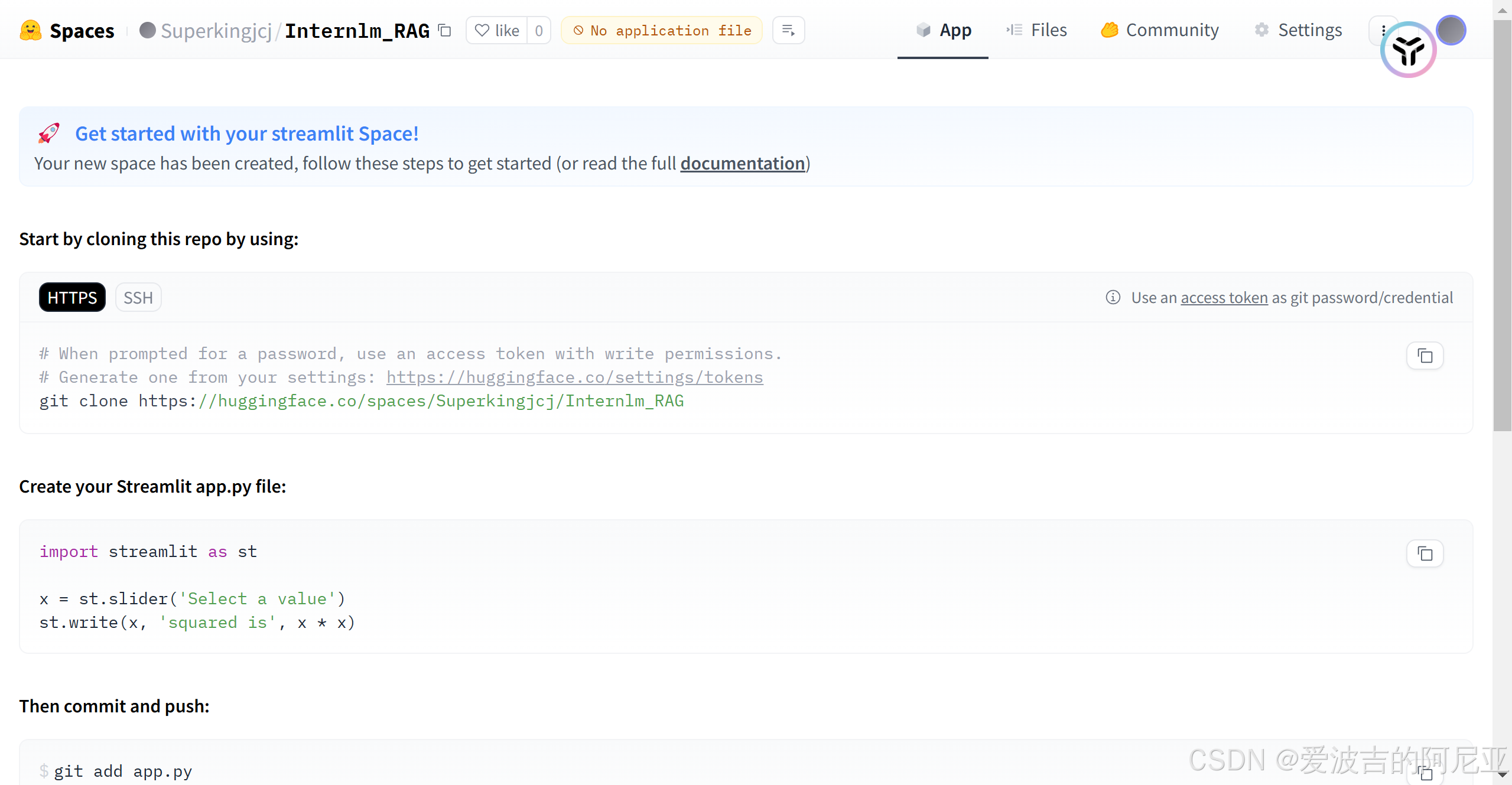The image size is (1512, 785).
Task: Click the No application file status badge
Action: [x=661, y=30]
